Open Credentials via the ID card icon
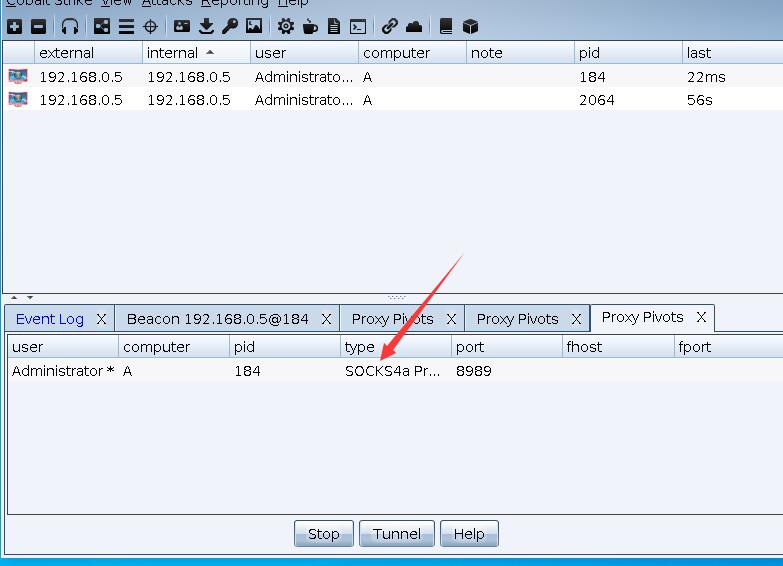 click(182, 26)
